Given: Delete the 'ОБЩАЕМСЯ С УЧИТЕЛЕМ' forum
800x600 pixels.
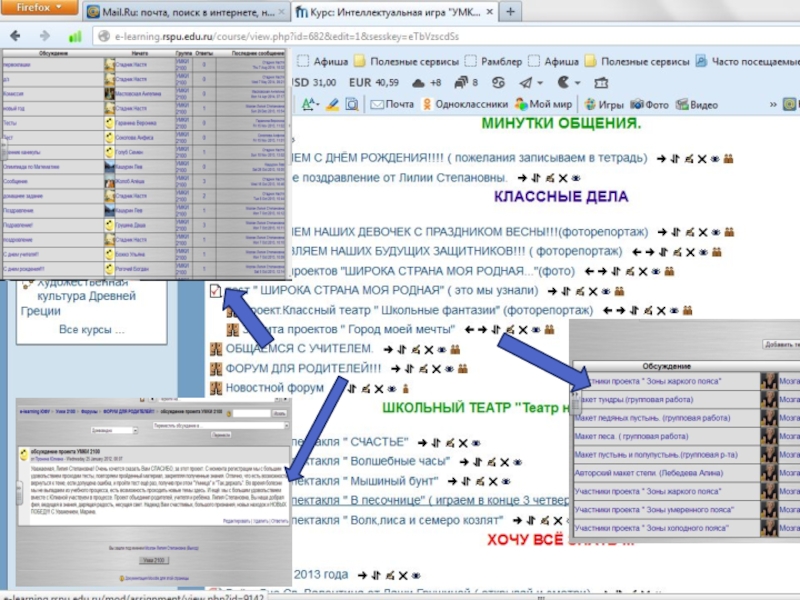Looking at the screenshot, I should 429,350.
